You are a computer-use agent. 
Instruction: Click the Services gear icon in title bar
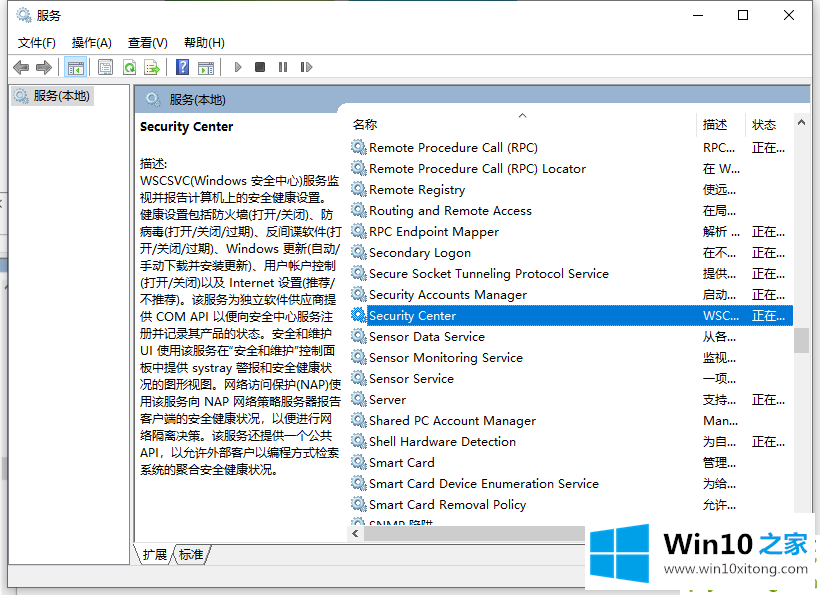tap(24, 15)
